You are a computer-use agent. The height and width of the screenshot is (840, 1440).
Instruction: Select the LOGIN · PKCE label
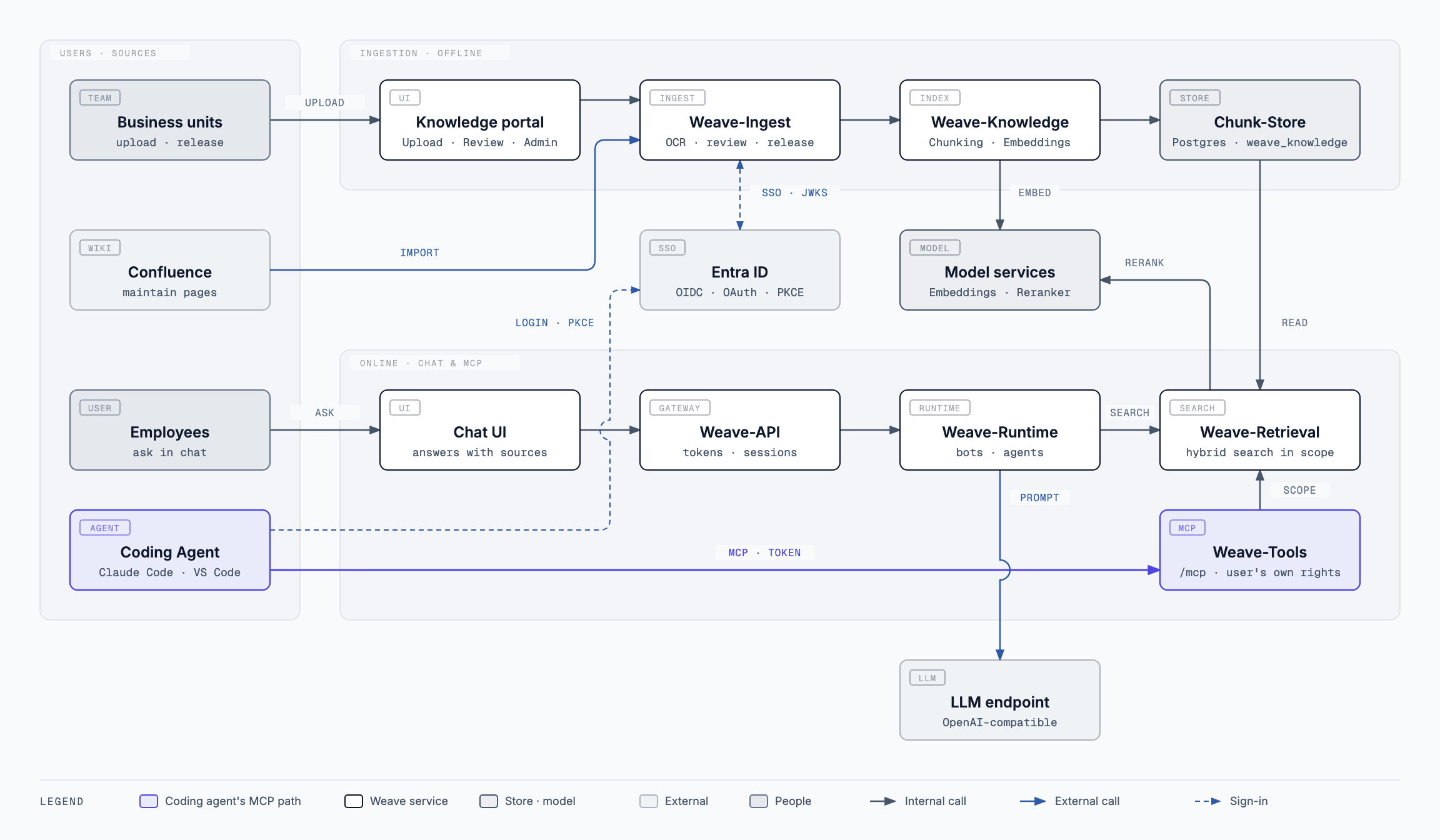tap(554, 322)
